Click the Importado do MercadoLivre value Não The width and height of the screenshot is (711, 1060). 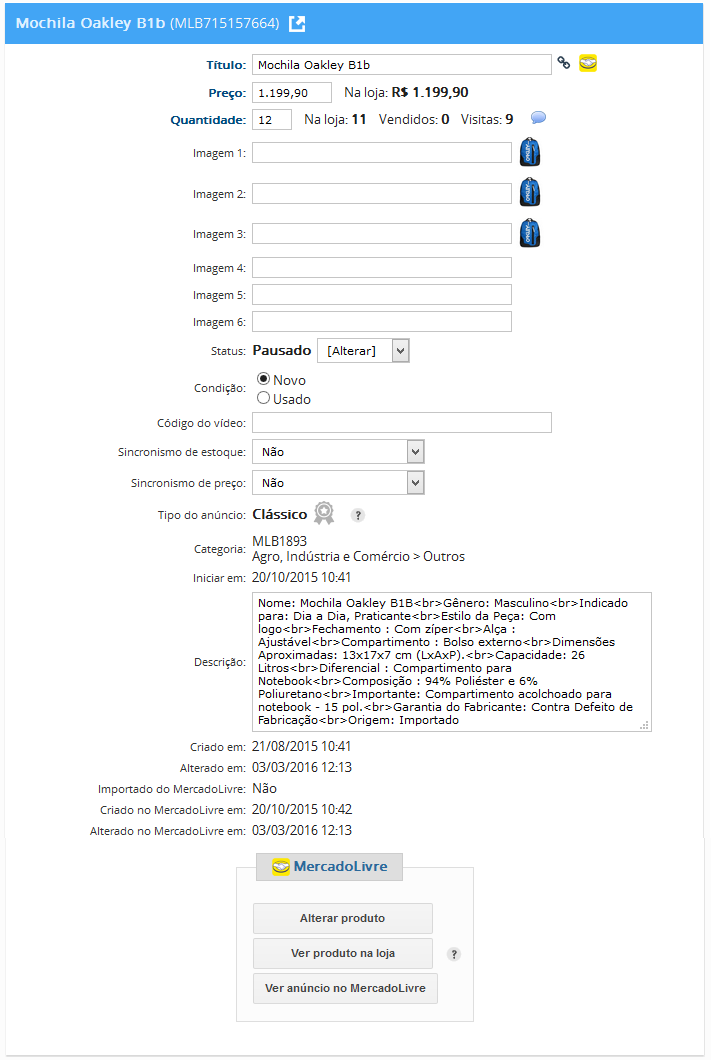point(264,788)
